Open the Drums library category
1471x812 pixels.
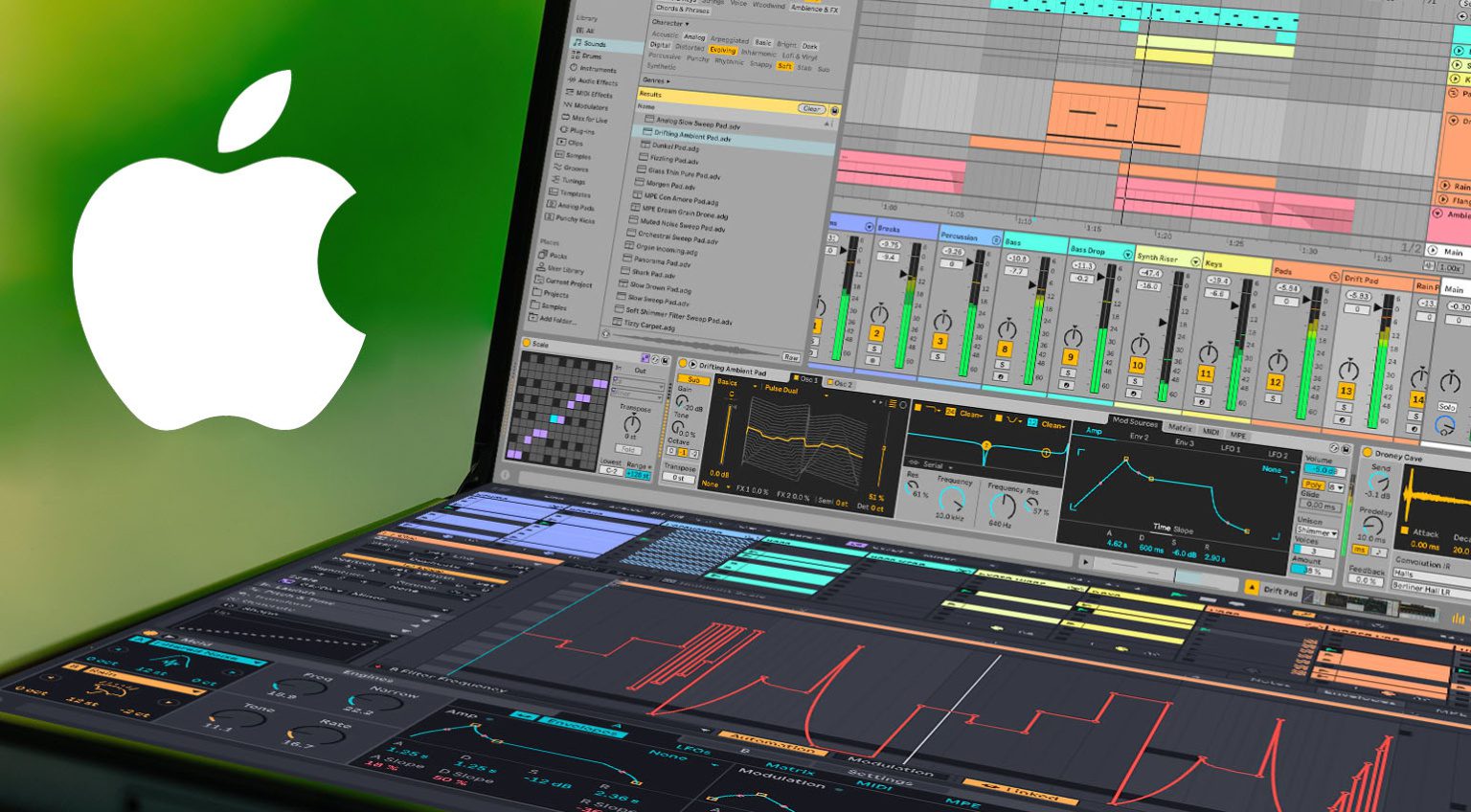(x=592, y=56)
